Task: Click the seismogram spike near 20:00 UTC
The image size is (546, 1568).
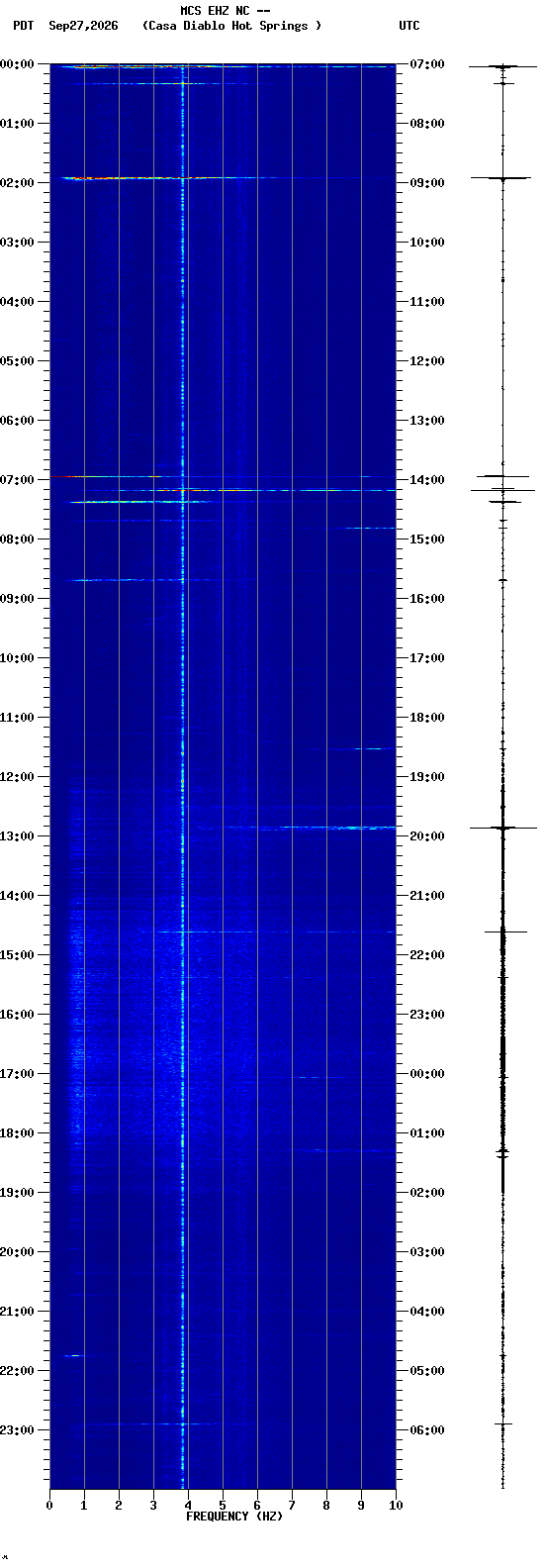Action: [502, 828]
